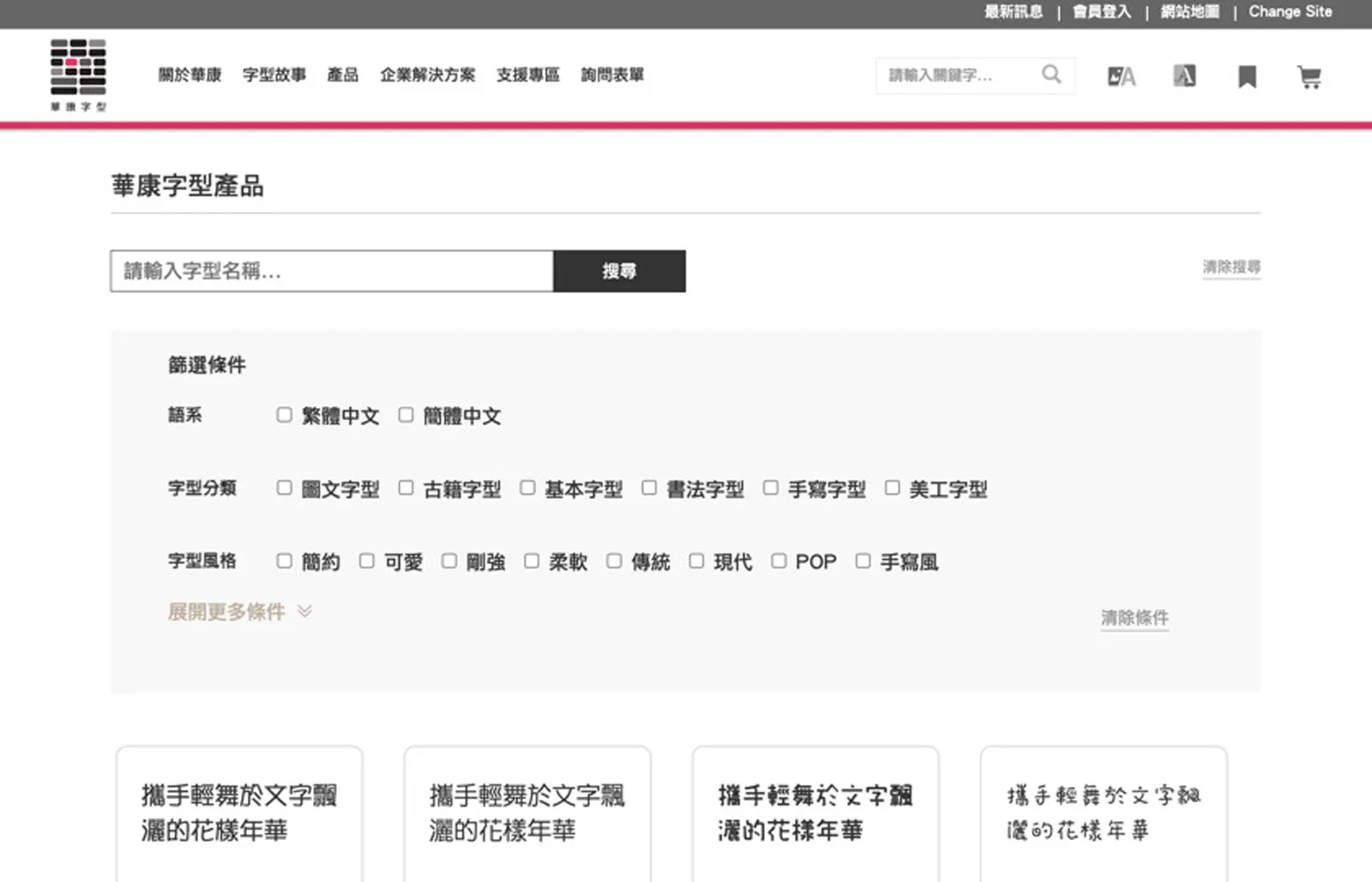
Task: Open the 會員登入 login link
Action: (1102, 12)
